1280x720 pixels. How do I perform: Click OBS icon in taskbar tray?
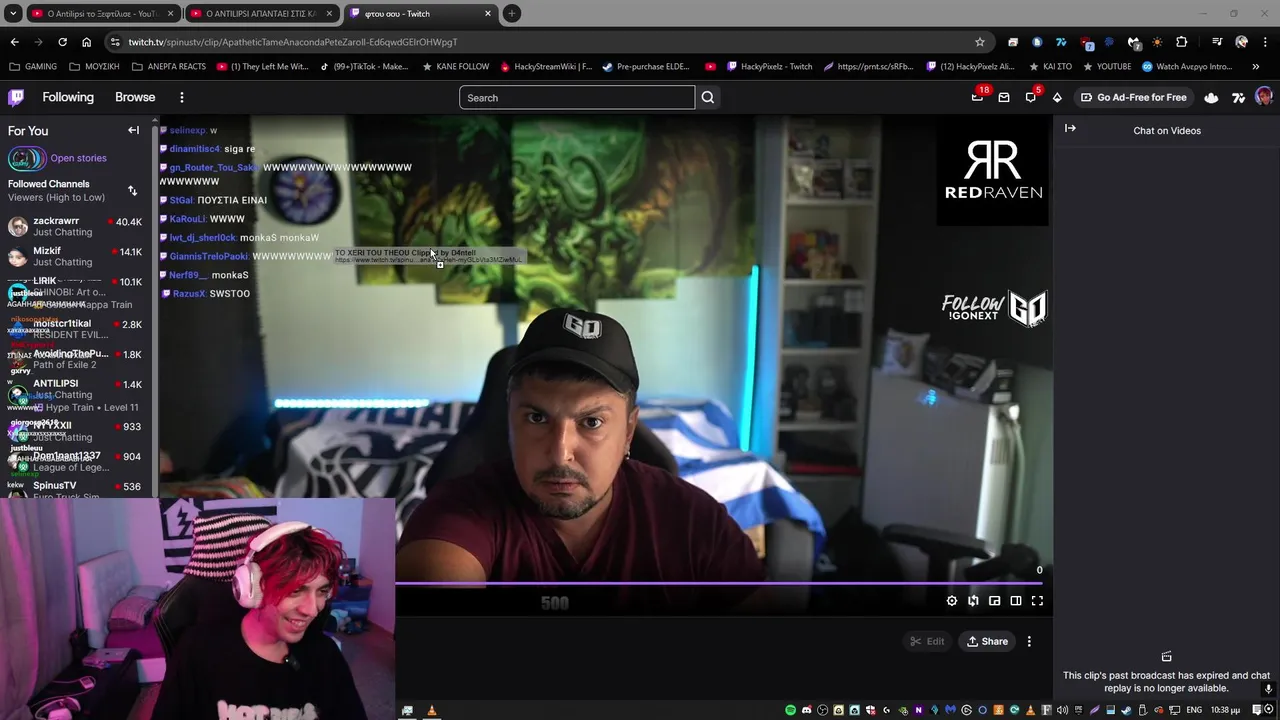coord(822,710)
